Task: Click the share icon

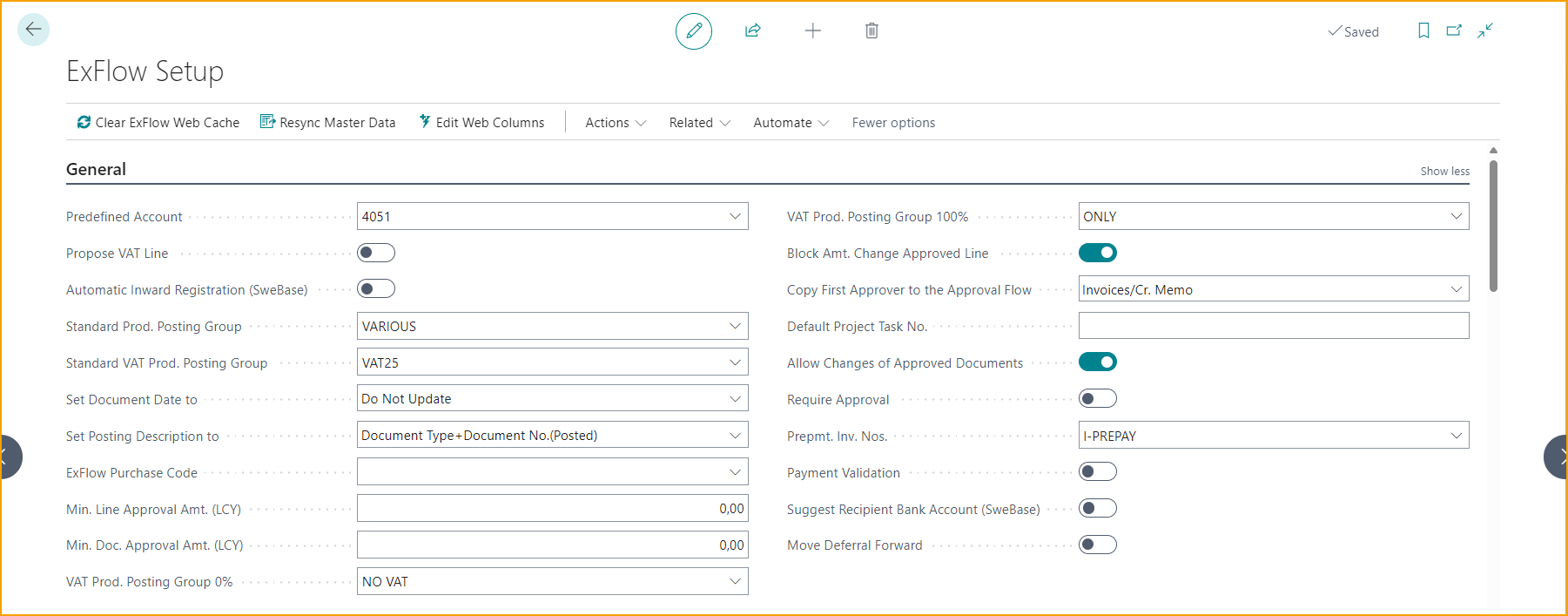Action: 753,31
